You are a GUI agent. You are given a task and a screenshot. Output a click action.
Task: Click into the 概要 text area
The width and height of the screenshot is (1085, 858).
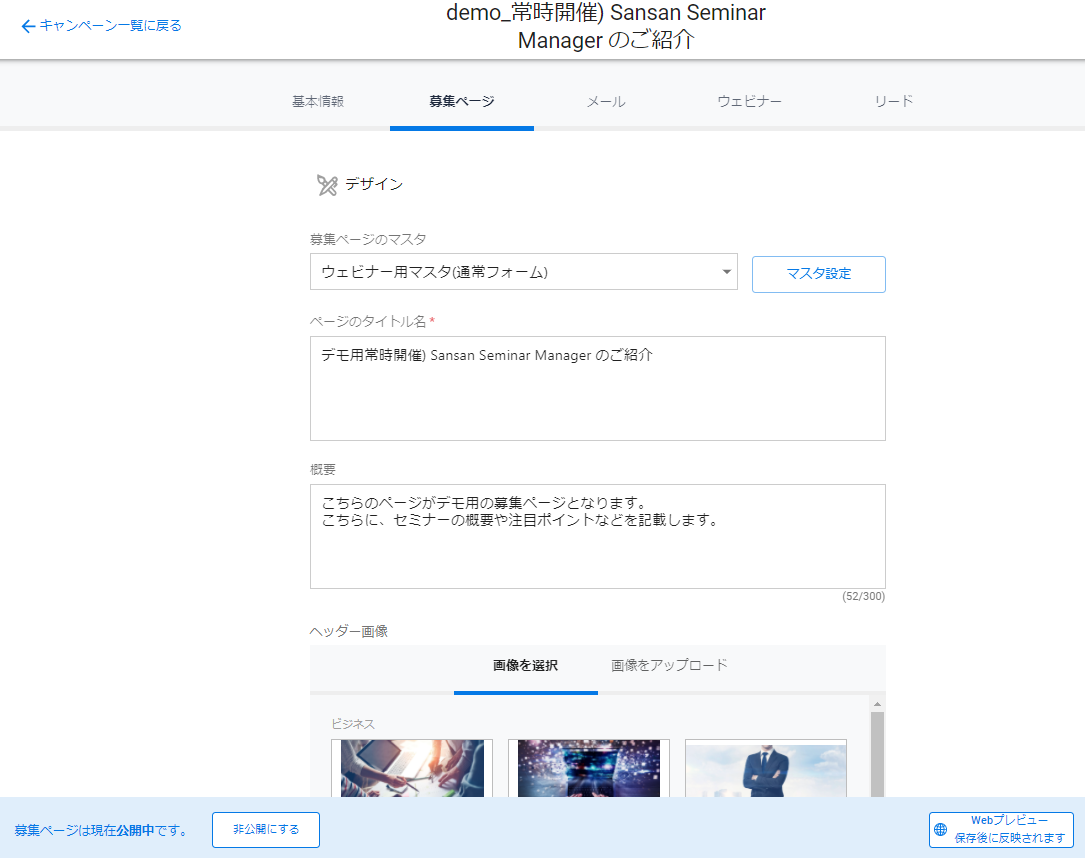pyautogui.click(x=598, y=536)
